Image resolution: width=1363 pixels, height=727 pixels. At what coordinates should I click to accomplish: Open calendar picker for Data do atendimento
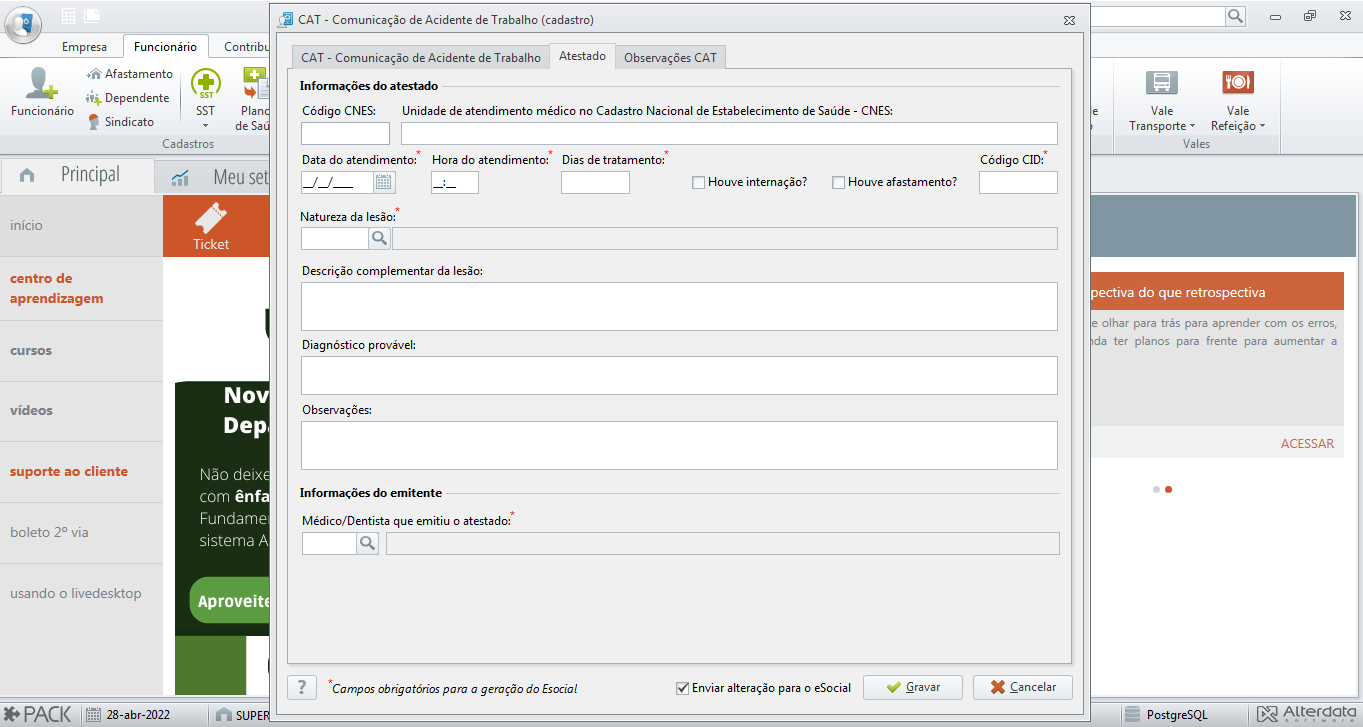(385, 182)
